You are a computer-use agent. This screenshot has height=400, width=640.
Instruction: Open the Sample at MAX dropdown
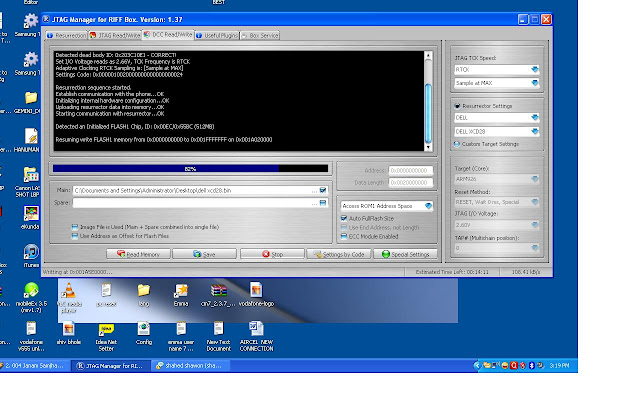pos(535,83)
